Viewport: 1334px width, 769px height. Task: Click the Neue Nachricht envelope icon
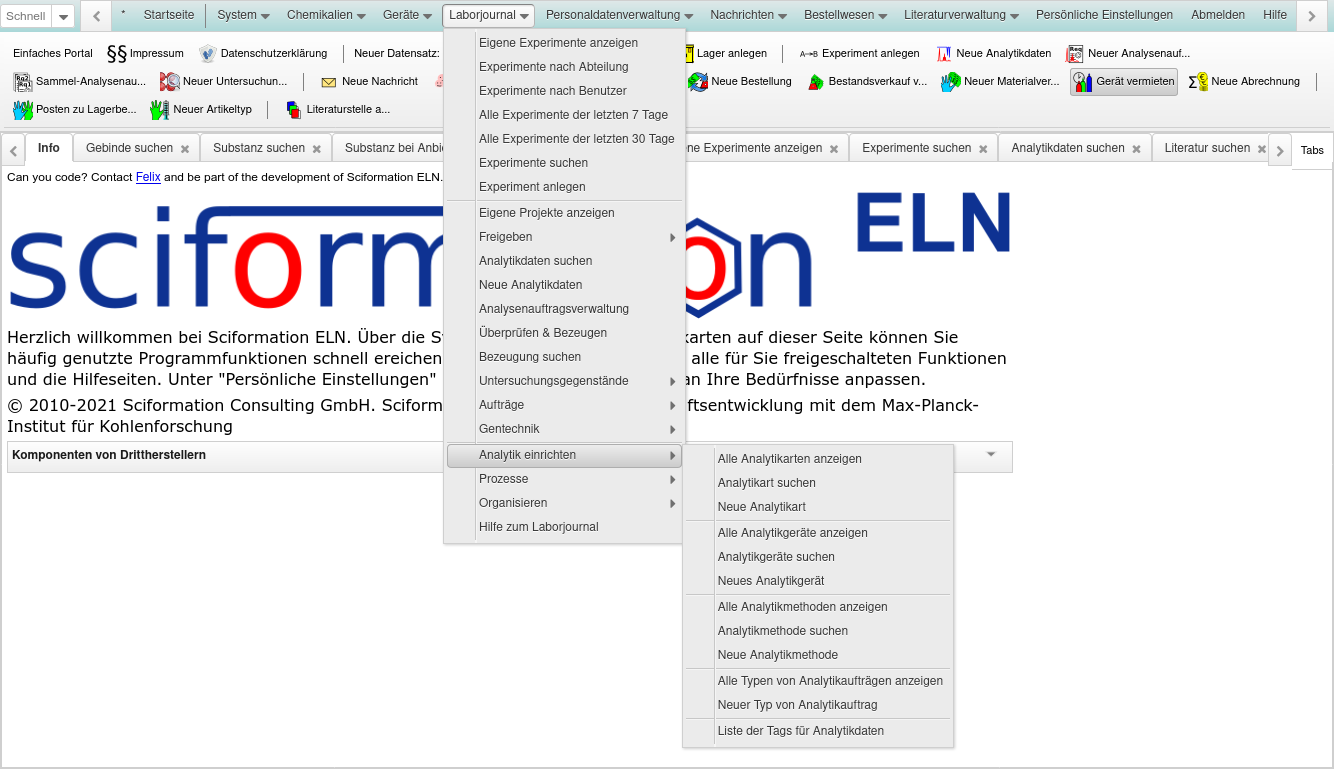coord(328,82)
